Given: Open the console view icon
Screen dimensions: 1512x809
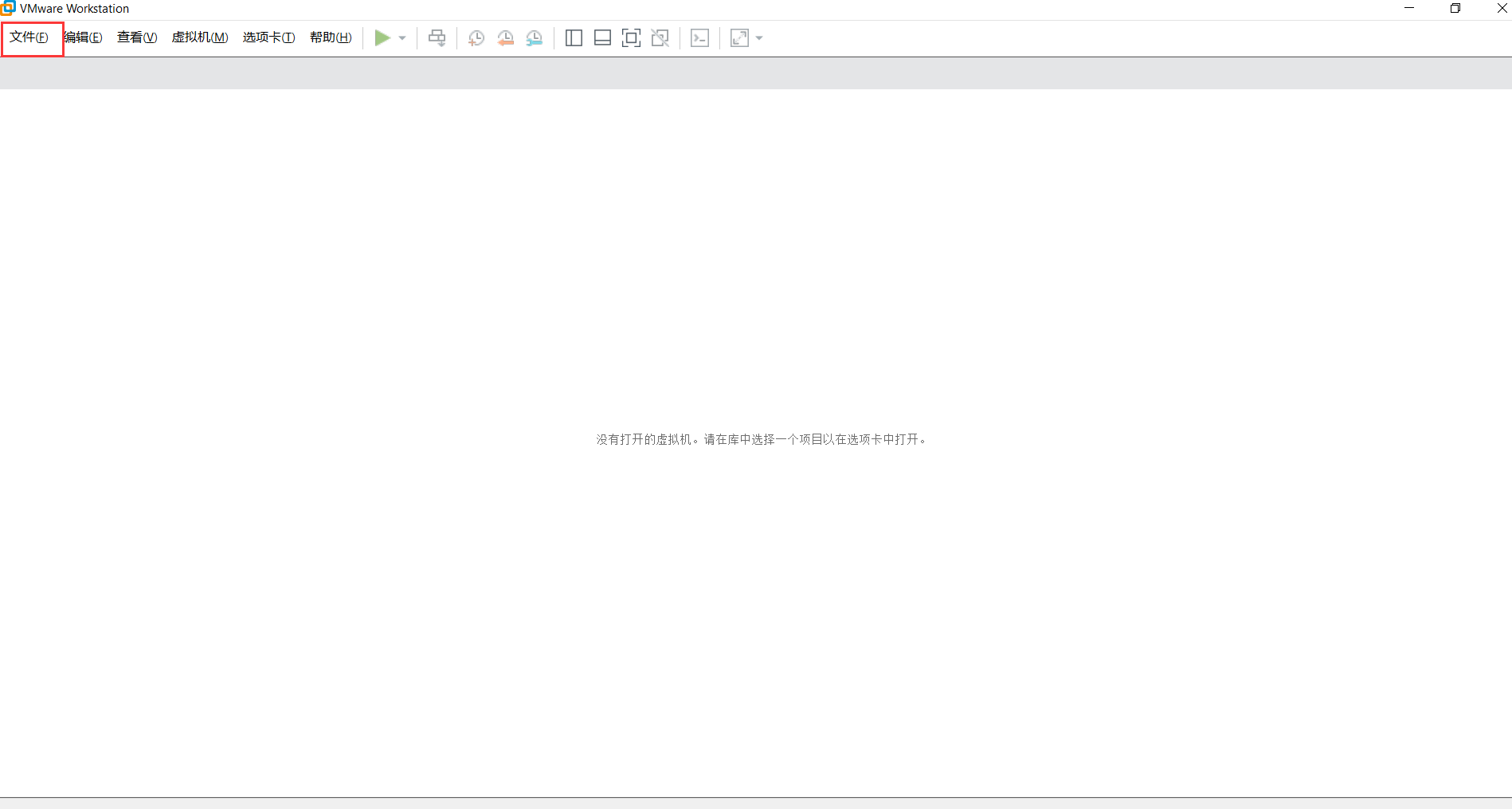Looking at the screenshot, I should pos(700,37).
